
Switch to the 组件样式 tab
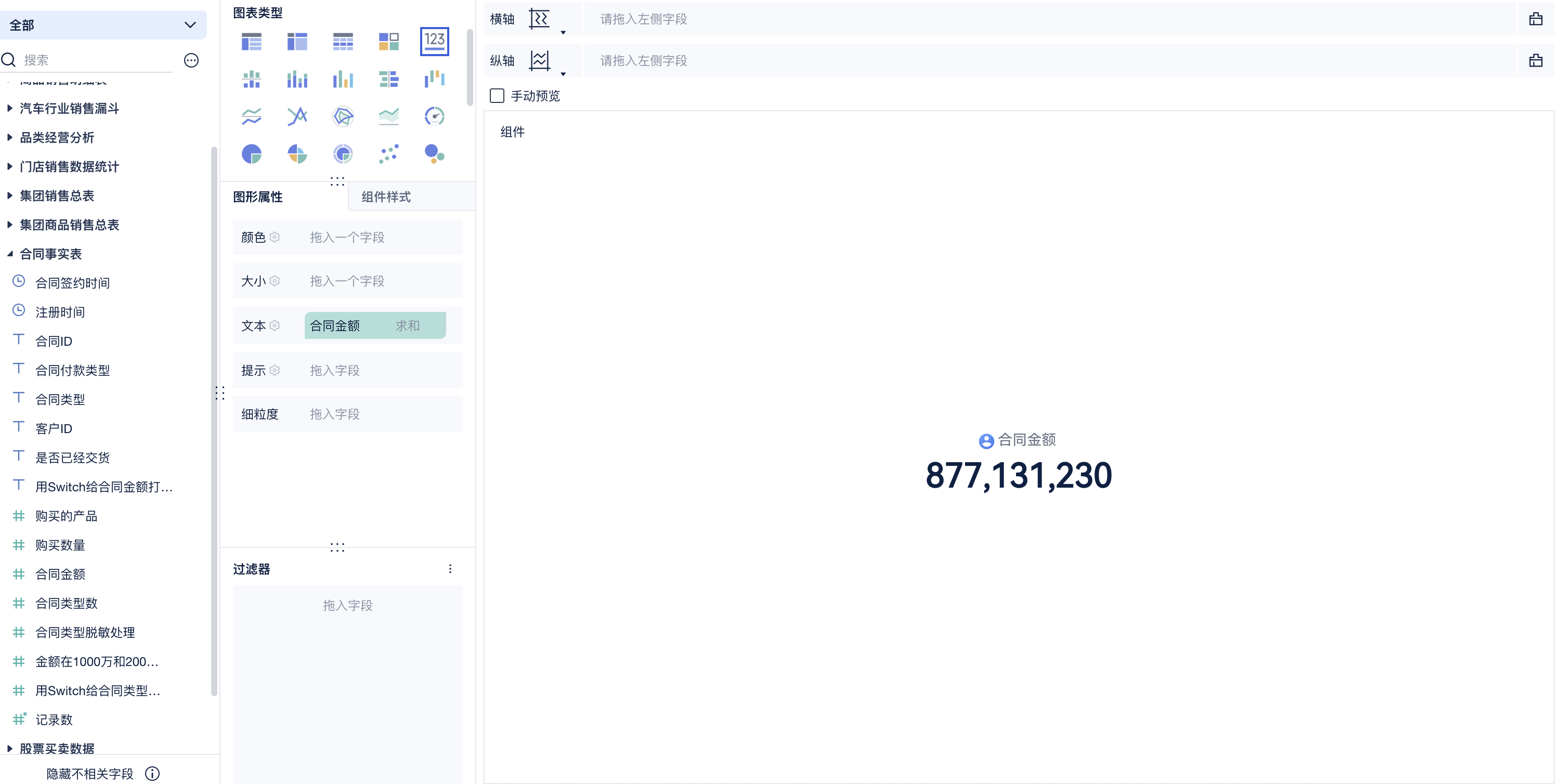[x=386, y=197]
